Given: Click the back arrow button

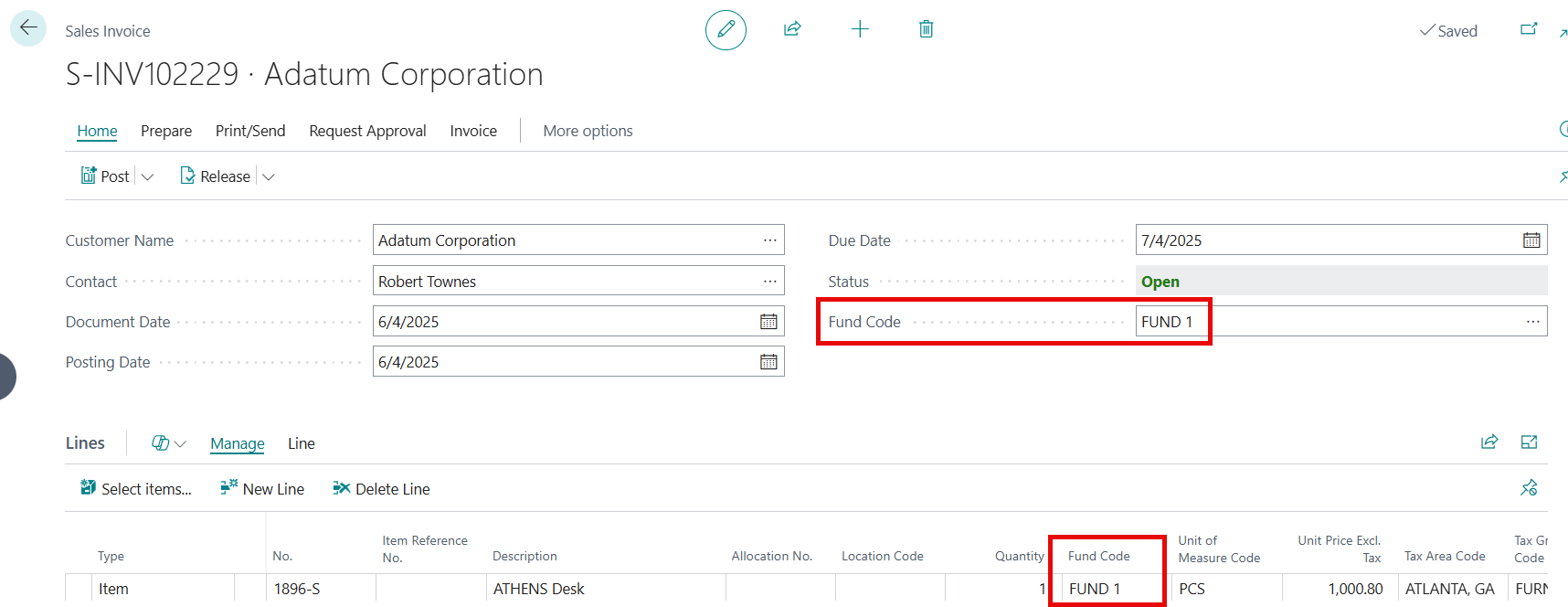Looking at the screenshot, I should (x=28, y=28).
